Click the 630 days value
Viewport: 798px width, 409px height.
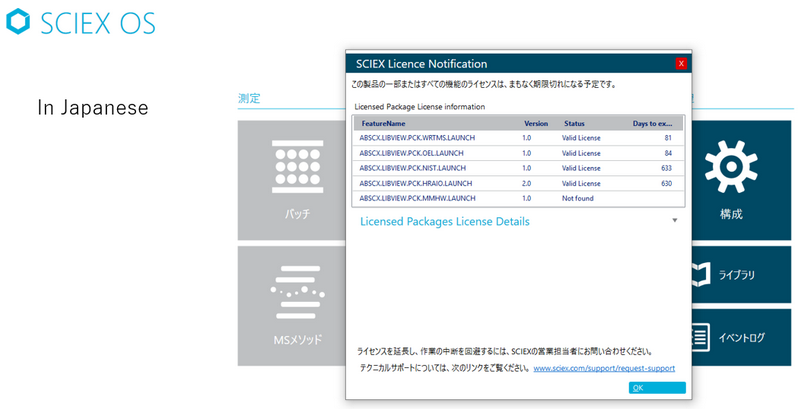pyautogui.click(x=666, y=183)
